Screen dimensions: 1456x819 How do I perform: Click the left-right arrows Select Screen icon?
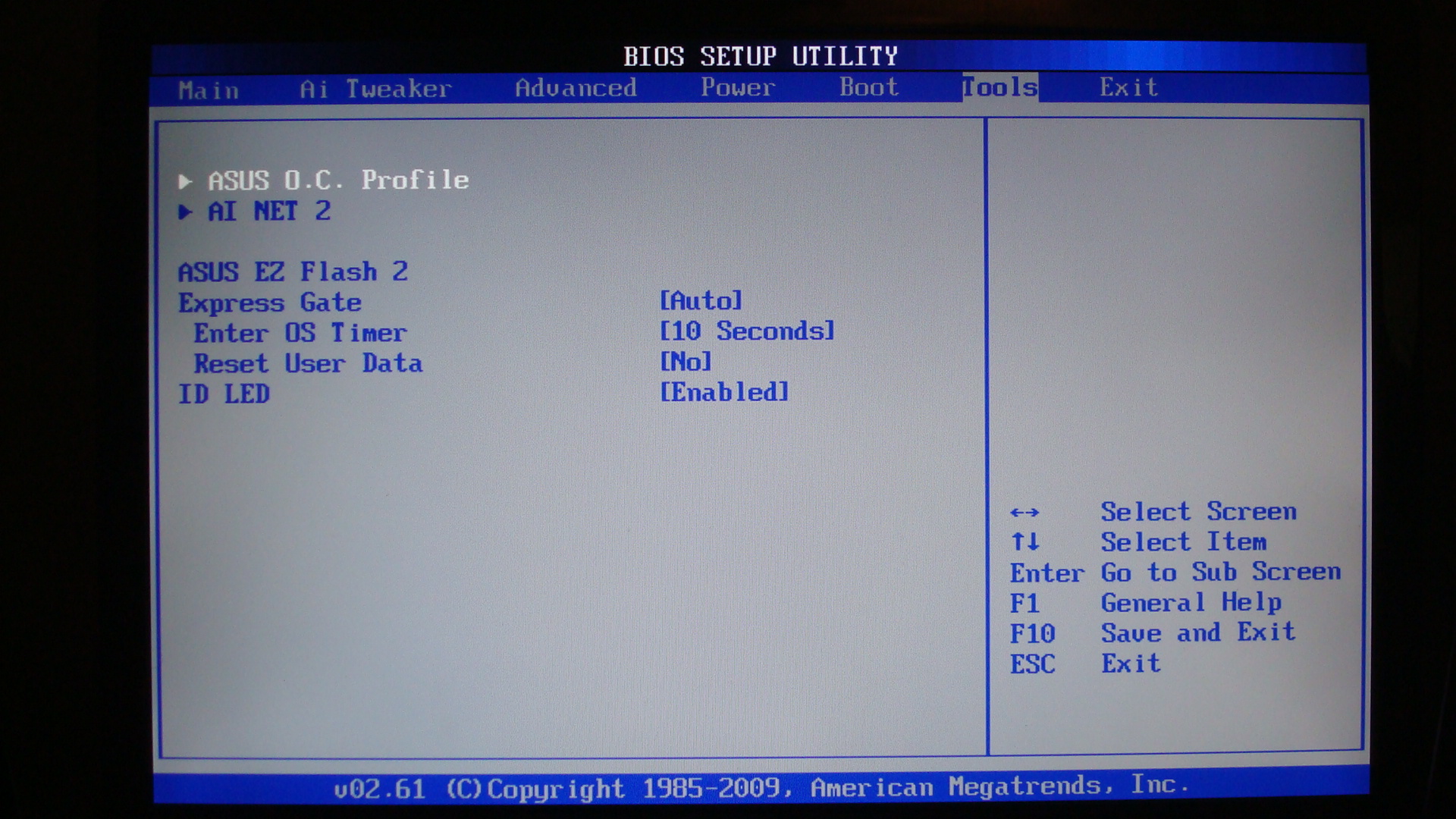pos(1025,513)
